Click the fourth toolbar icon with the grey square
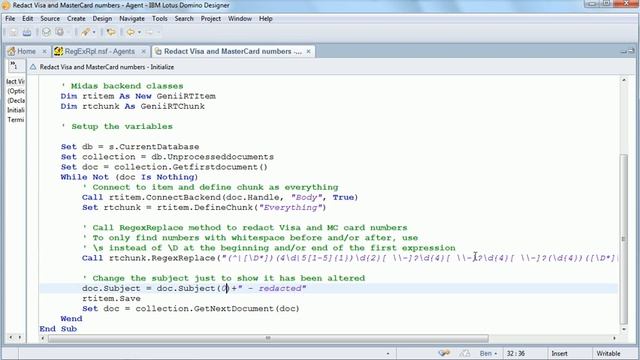 [60, 32]
